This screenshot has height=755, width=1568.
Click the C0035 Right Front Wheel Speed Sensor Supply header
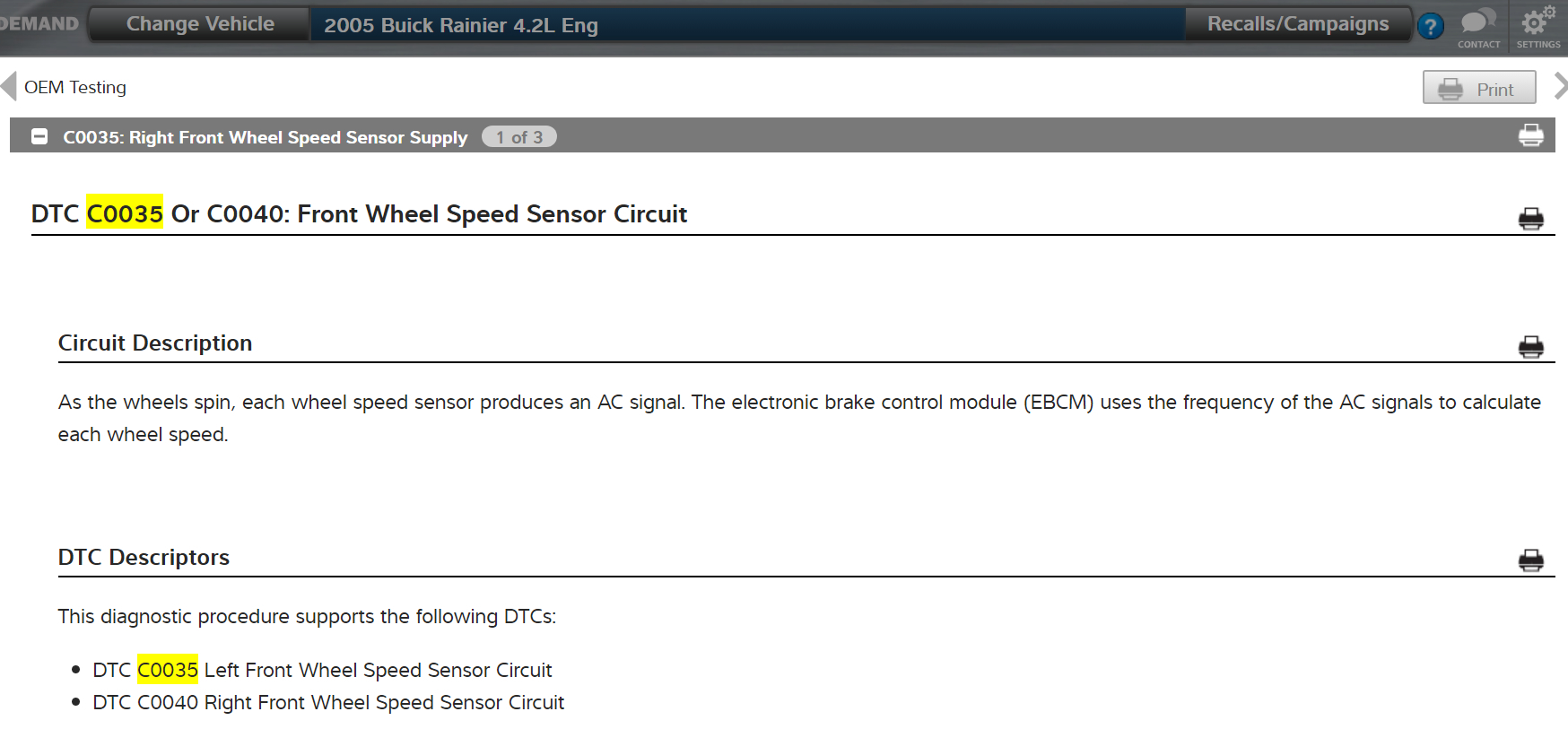(266, 137)
